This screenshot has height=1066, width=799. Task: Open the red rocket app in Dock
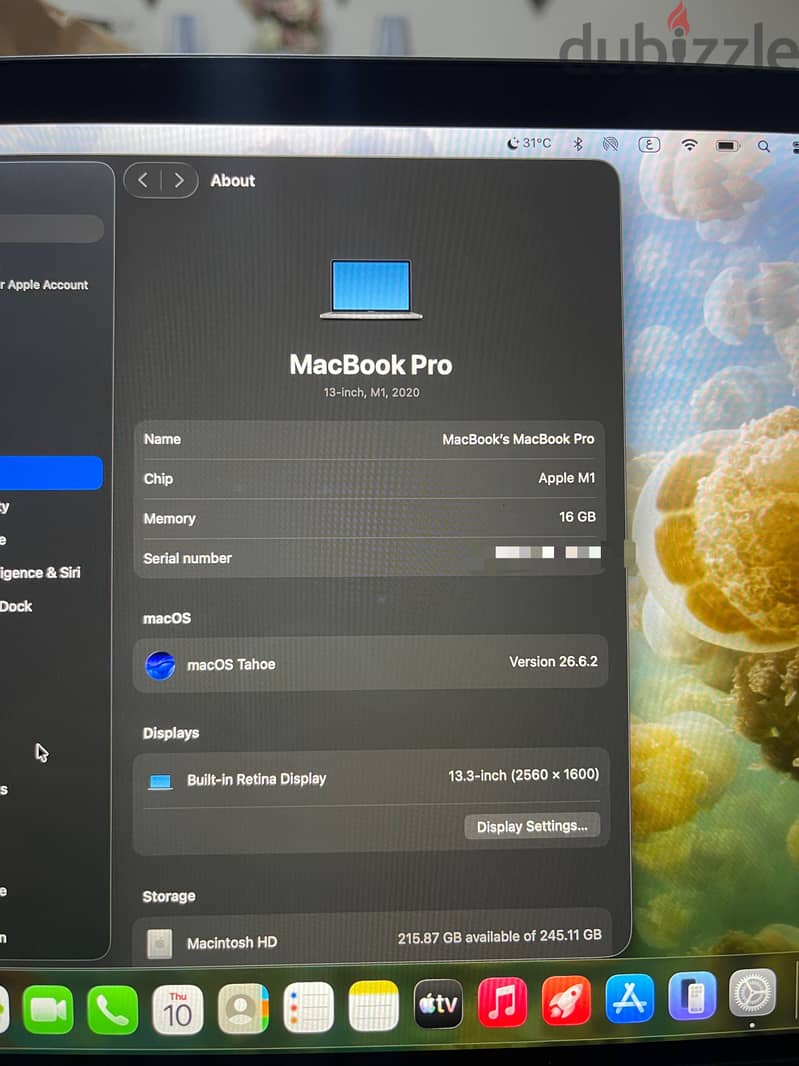566,1000
